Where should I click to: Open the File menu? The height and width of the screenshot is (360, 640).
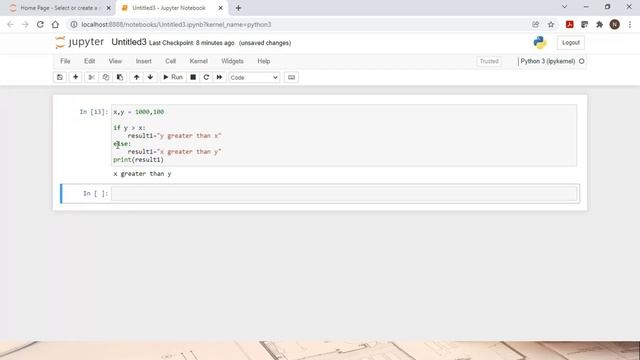click(x=65, y=61)
